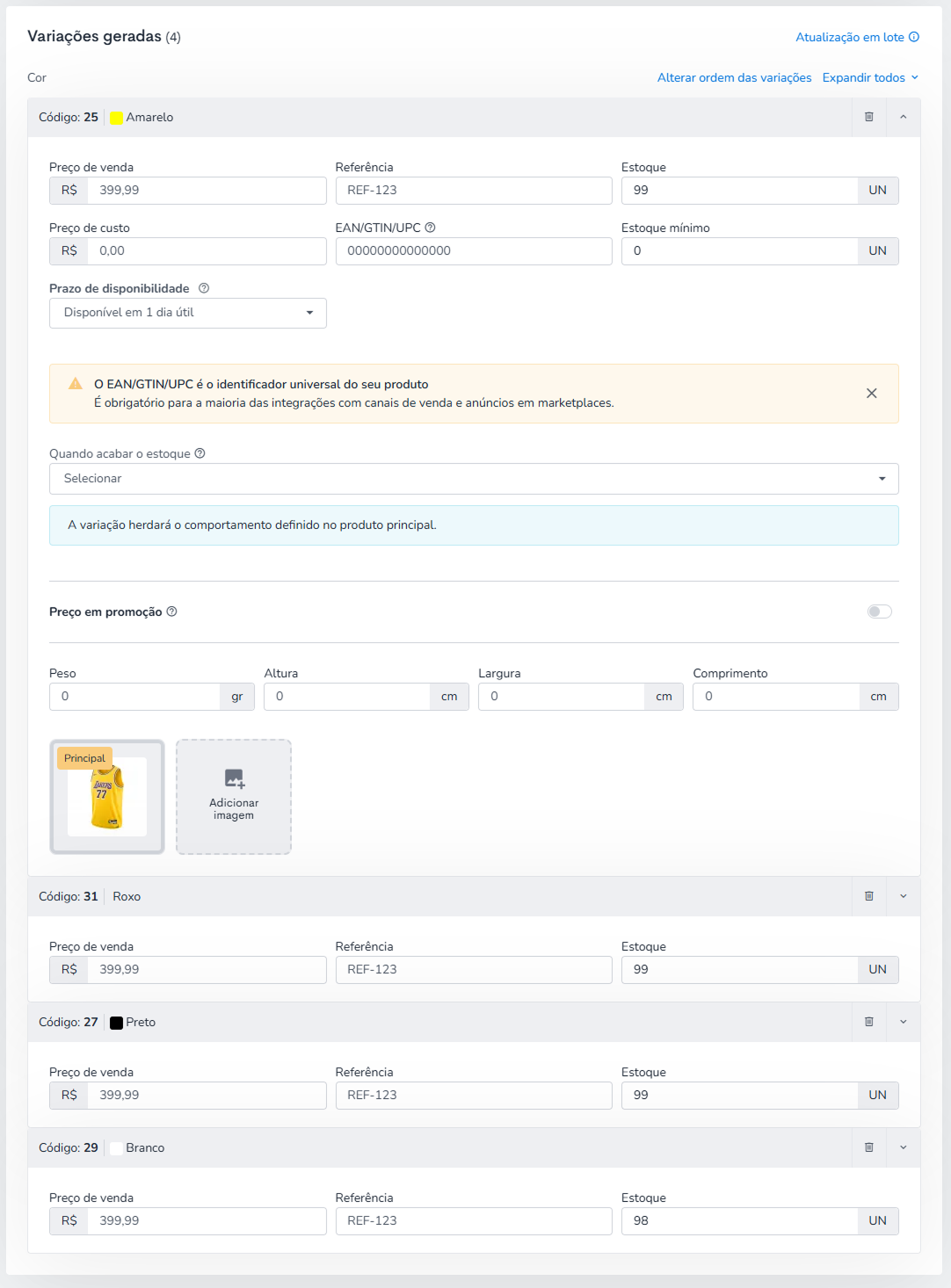The width and height of the screenshot is (951, 1288).
Task: Open the Prazo de disponibilidade dropdown
Action: pos(188,313)
